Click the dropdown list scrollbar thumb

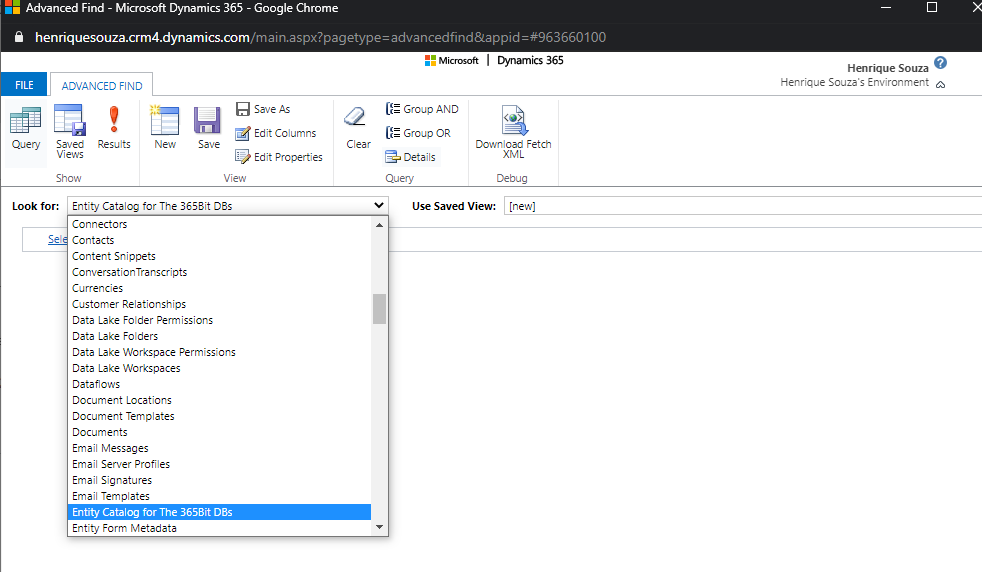click(x=379, y=309)
